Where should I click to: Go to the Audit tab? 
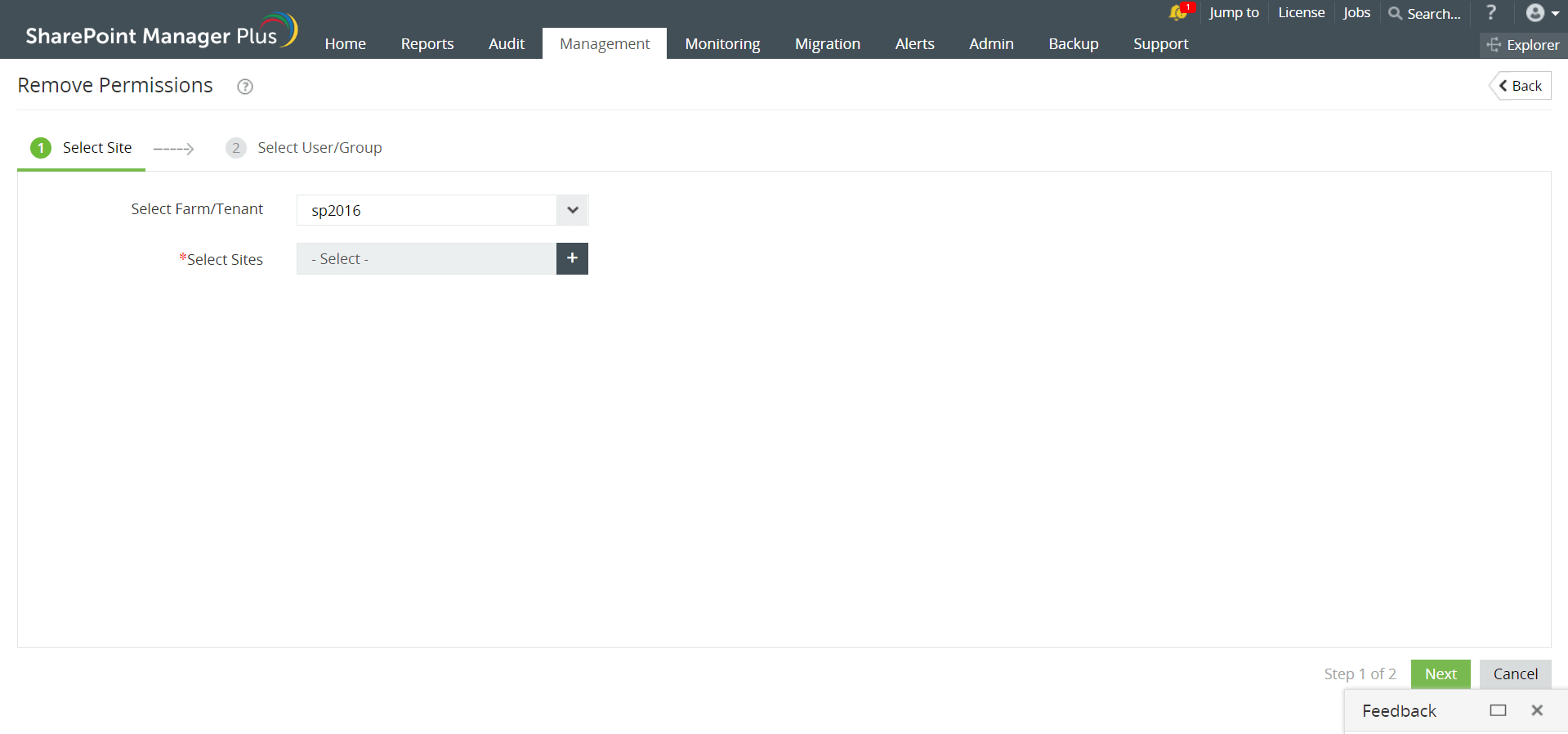[x=507, y=43]
